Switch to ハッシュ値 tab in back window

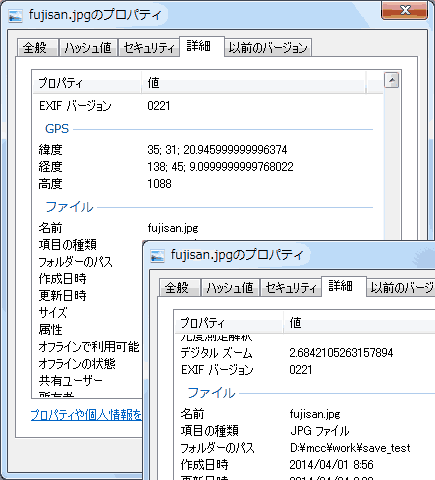88,48
